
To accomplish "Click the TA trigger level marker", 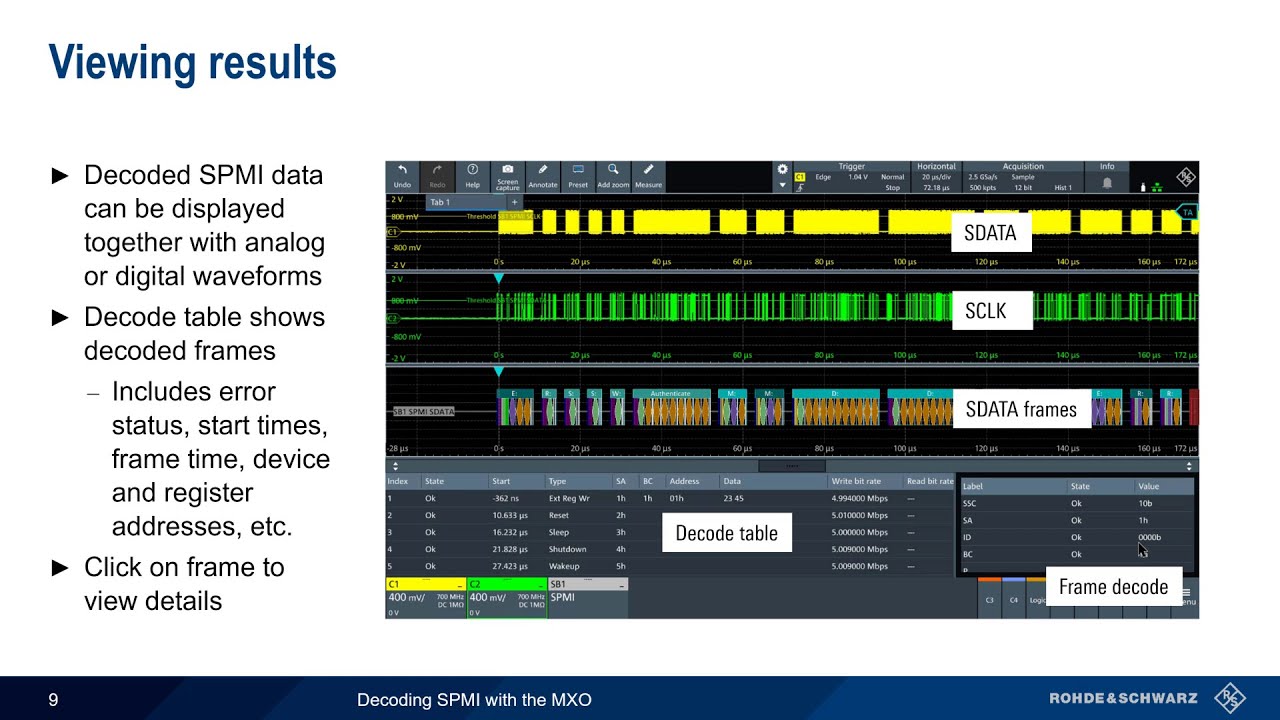I will click(1187, 212).
